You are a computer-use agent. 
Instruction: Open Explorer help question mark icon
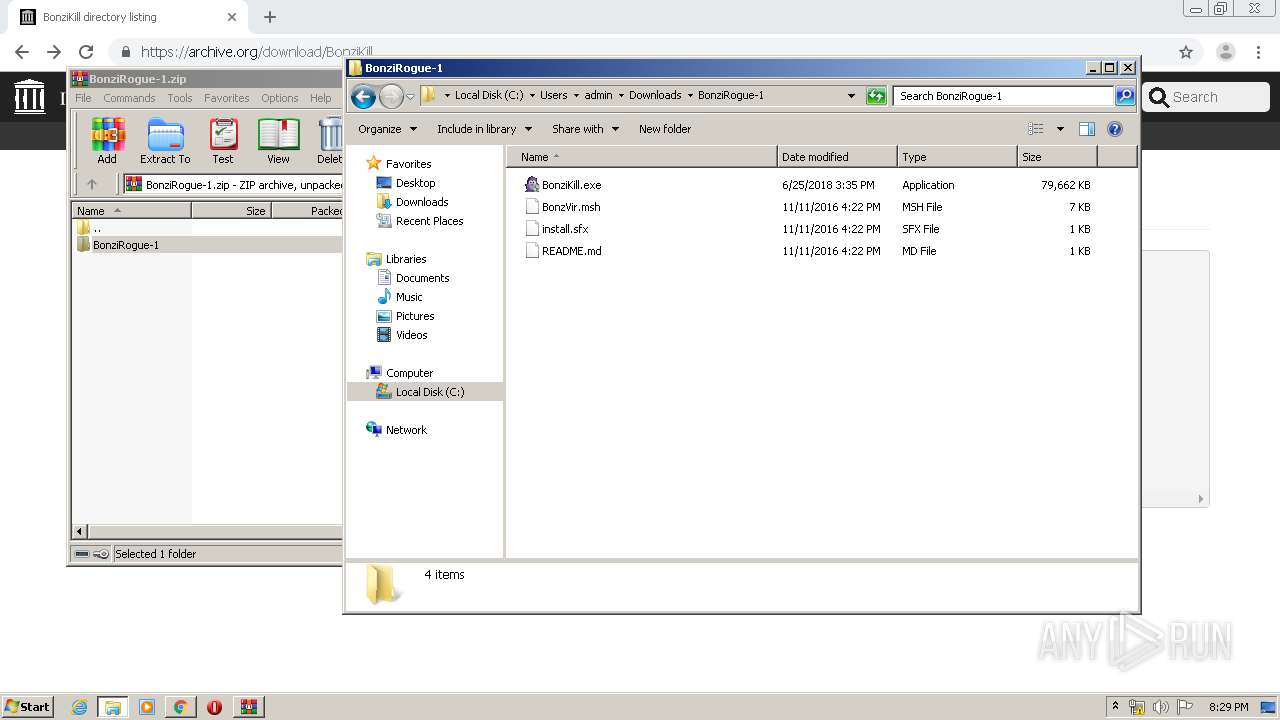[x=1115, y=129]
